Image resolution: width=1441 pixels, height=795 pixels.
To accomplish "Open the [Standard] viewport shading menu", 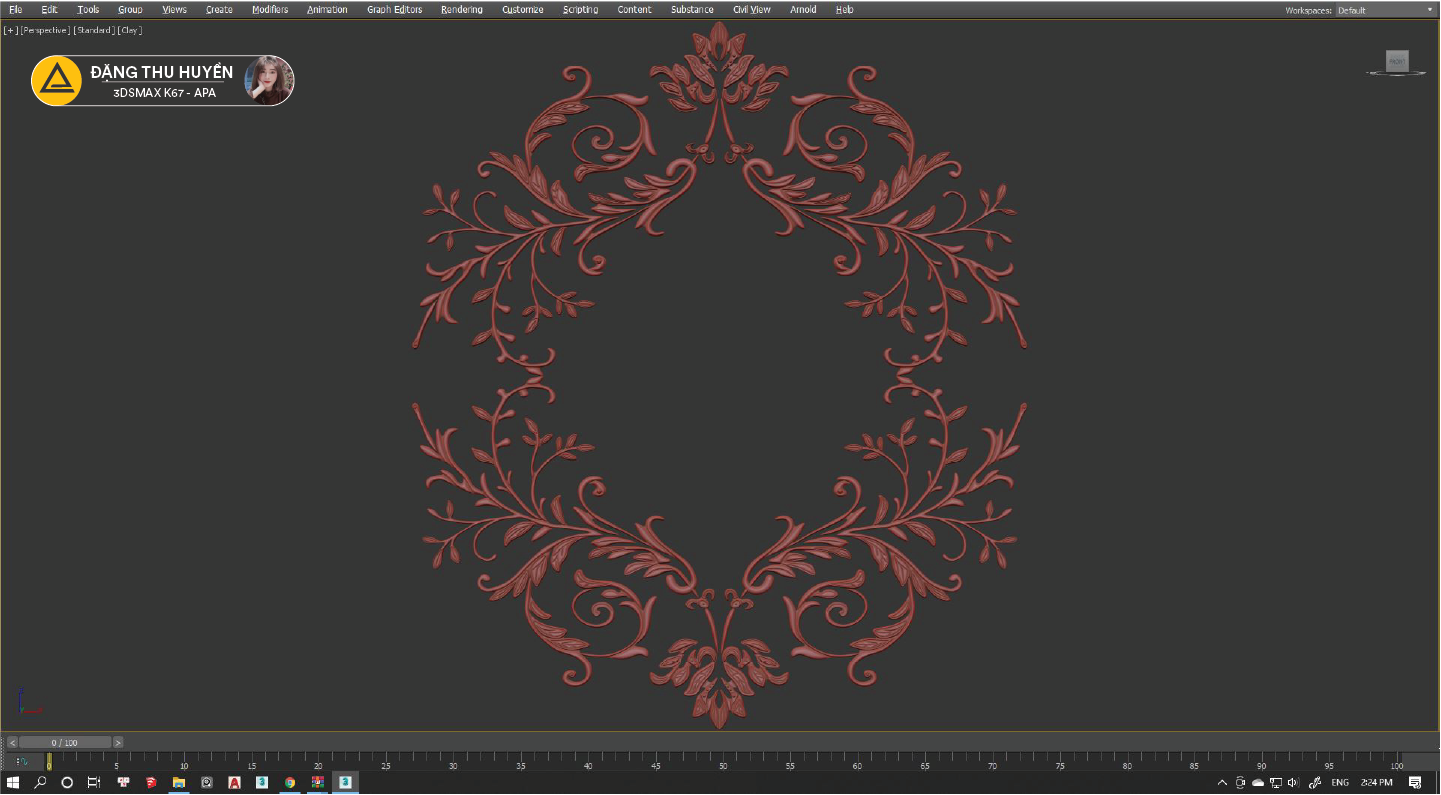I will pyautogui.click(x=93, y=30).
